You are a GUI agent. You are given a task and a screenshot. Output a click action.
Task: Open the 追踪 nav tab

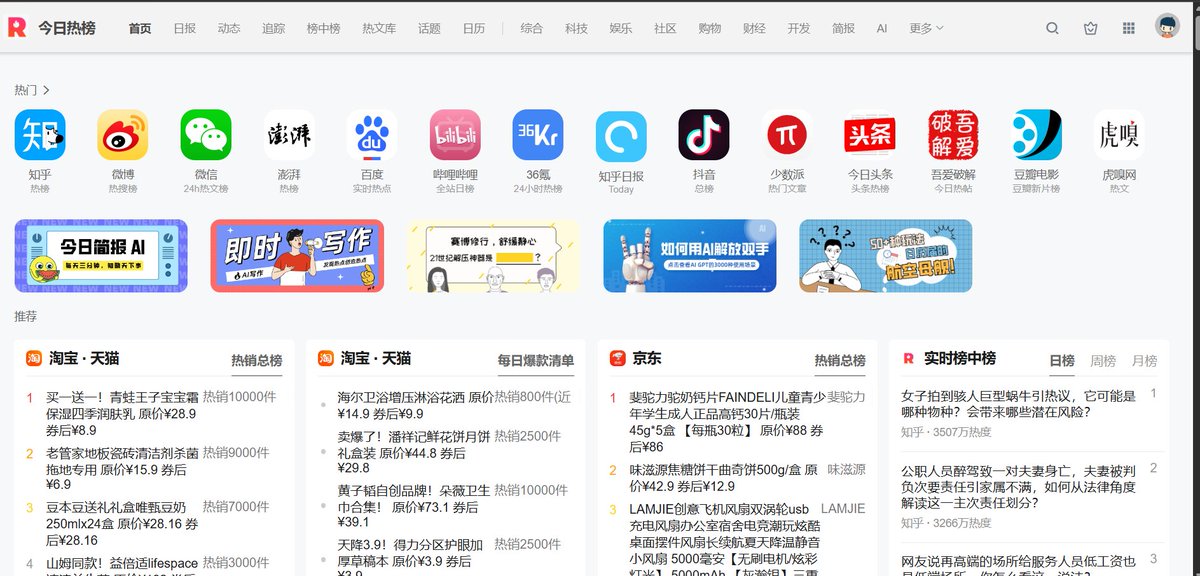coord(273,28)
